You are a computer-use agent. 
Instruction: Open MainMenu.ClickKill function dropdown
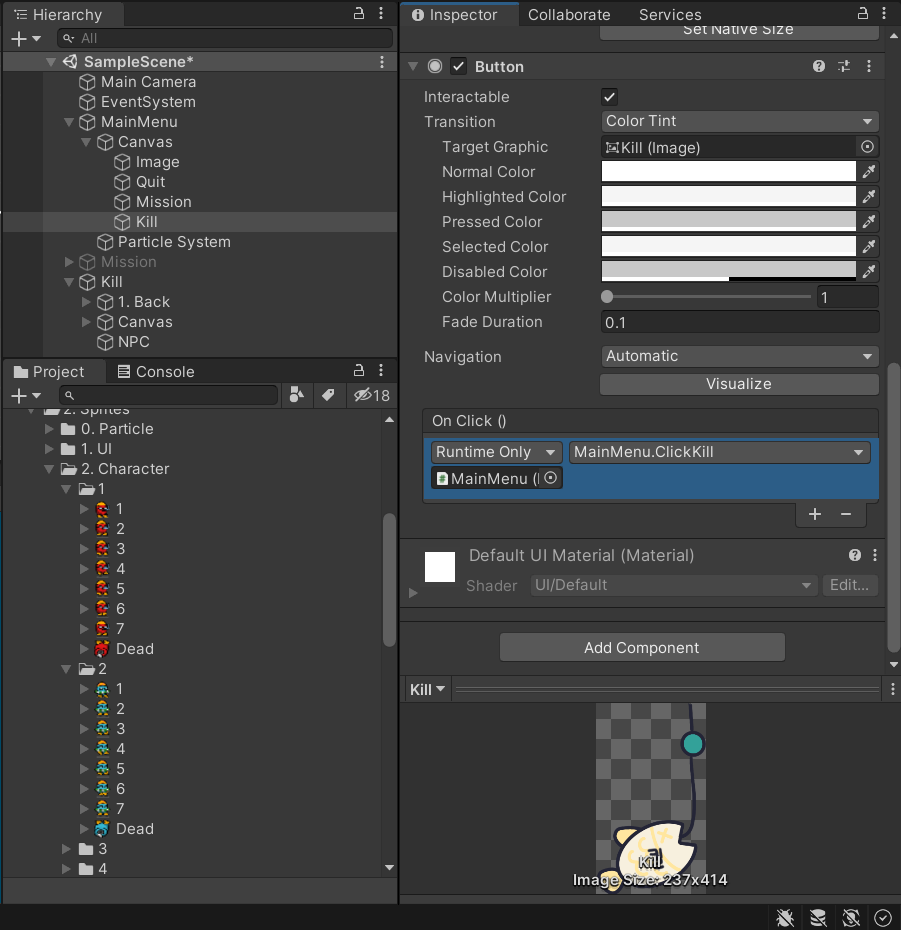pyautogui.click(x=719, y=452)
